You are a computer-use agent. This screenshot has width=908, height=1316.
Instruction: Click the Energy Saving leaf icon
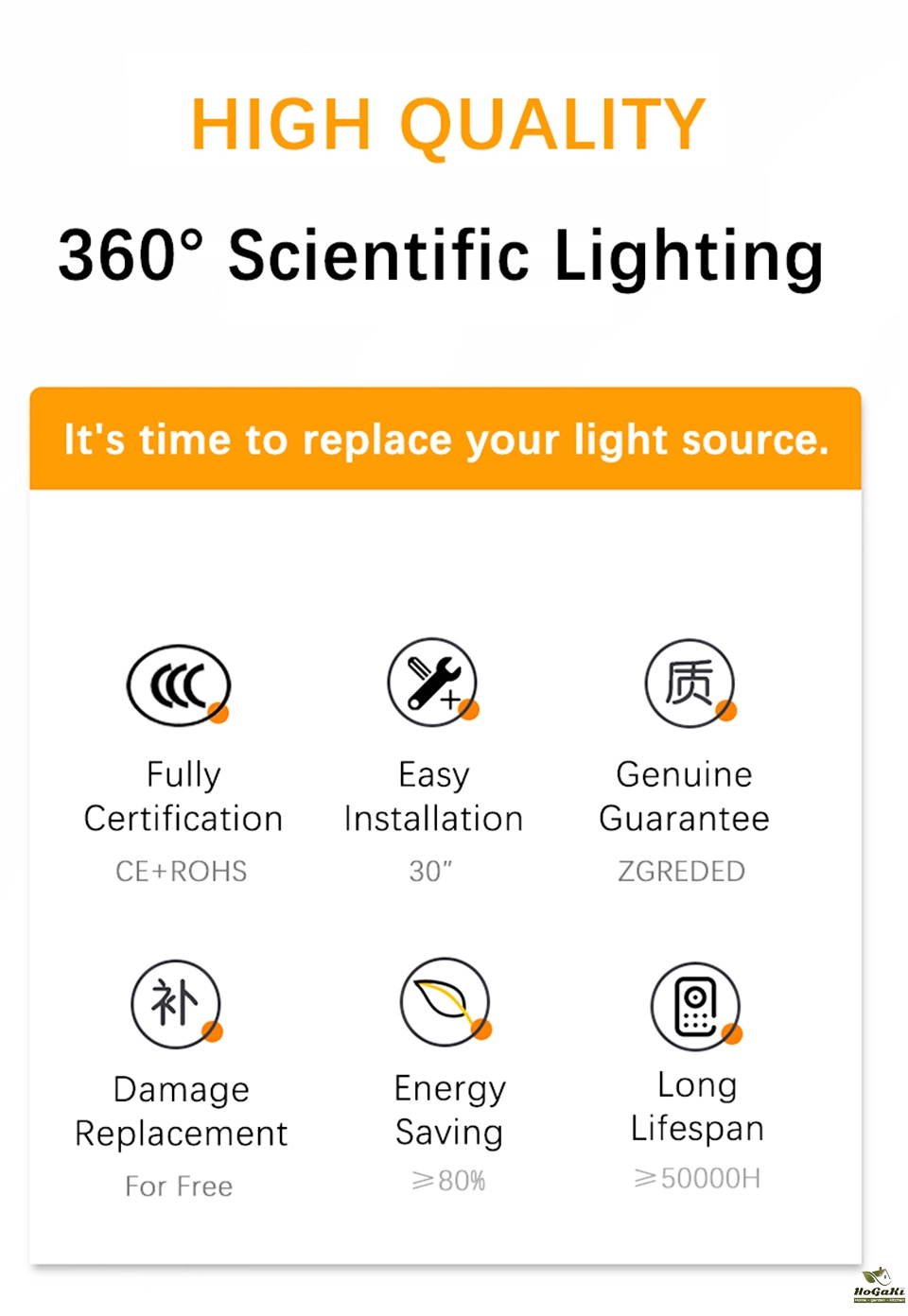(x=445, y=1001)
